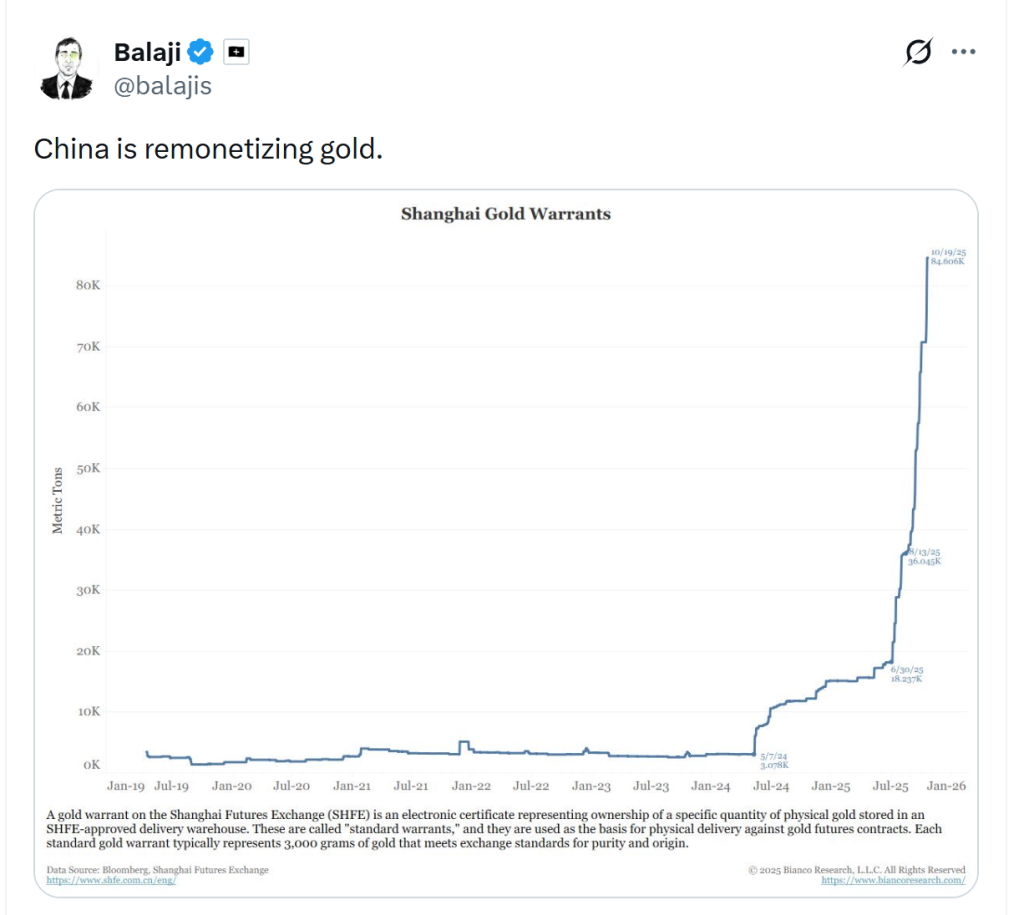Open the three-dot post options menu
The height and width of the screenshot is (915, 1024).
[x=964, y=51]
